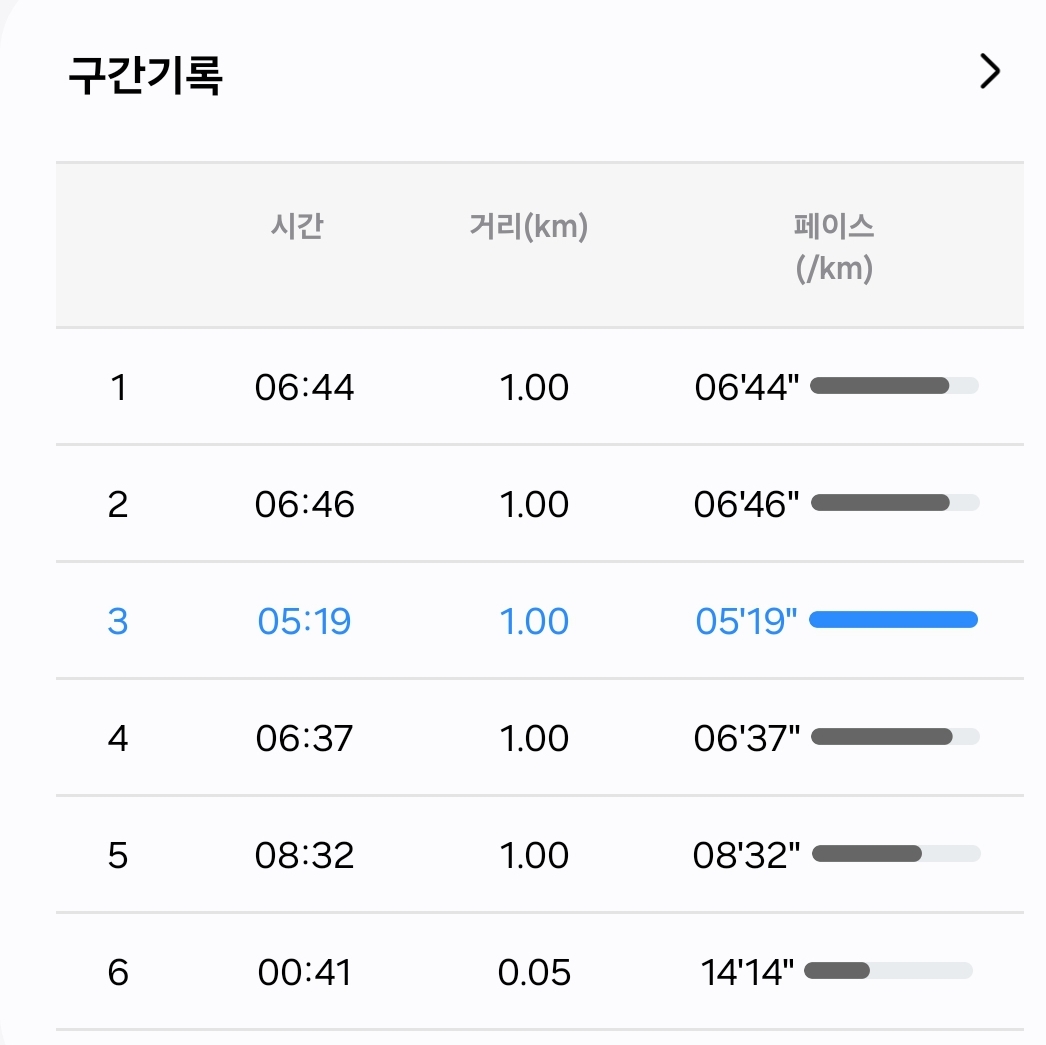
Task: Click lap 1 row number
Action: coord(119,387)
